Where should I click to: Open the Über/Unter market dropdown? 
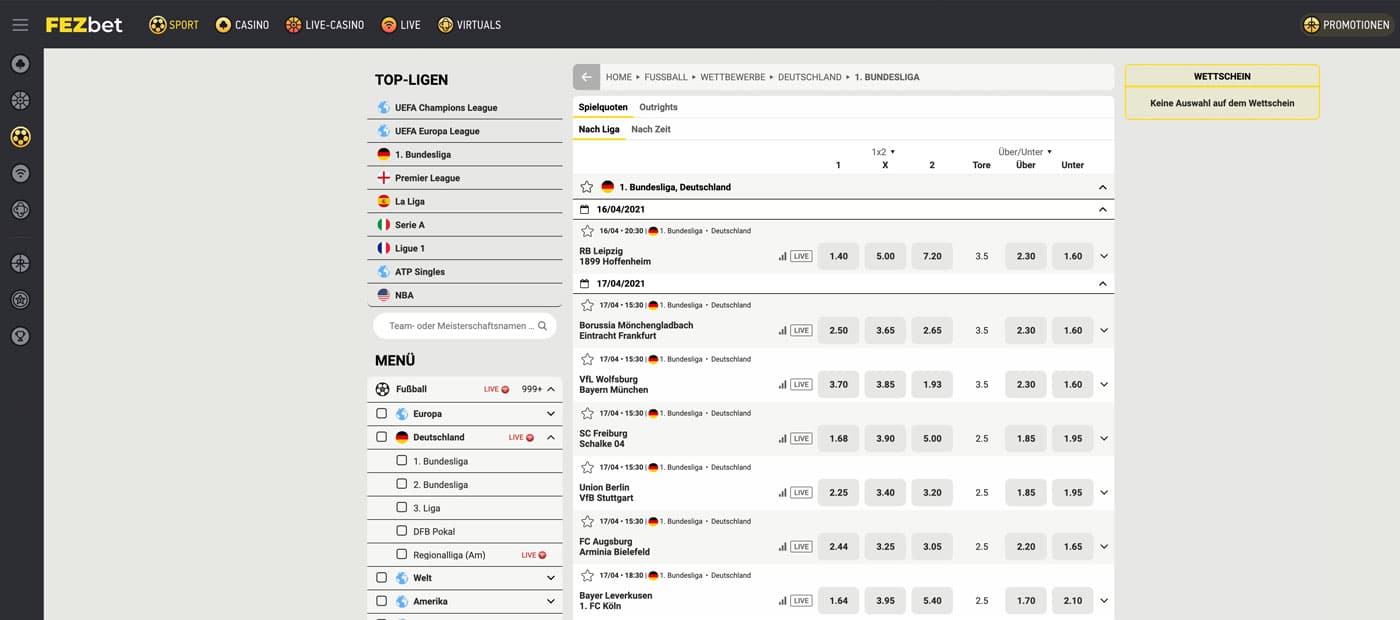[1025, 152]
